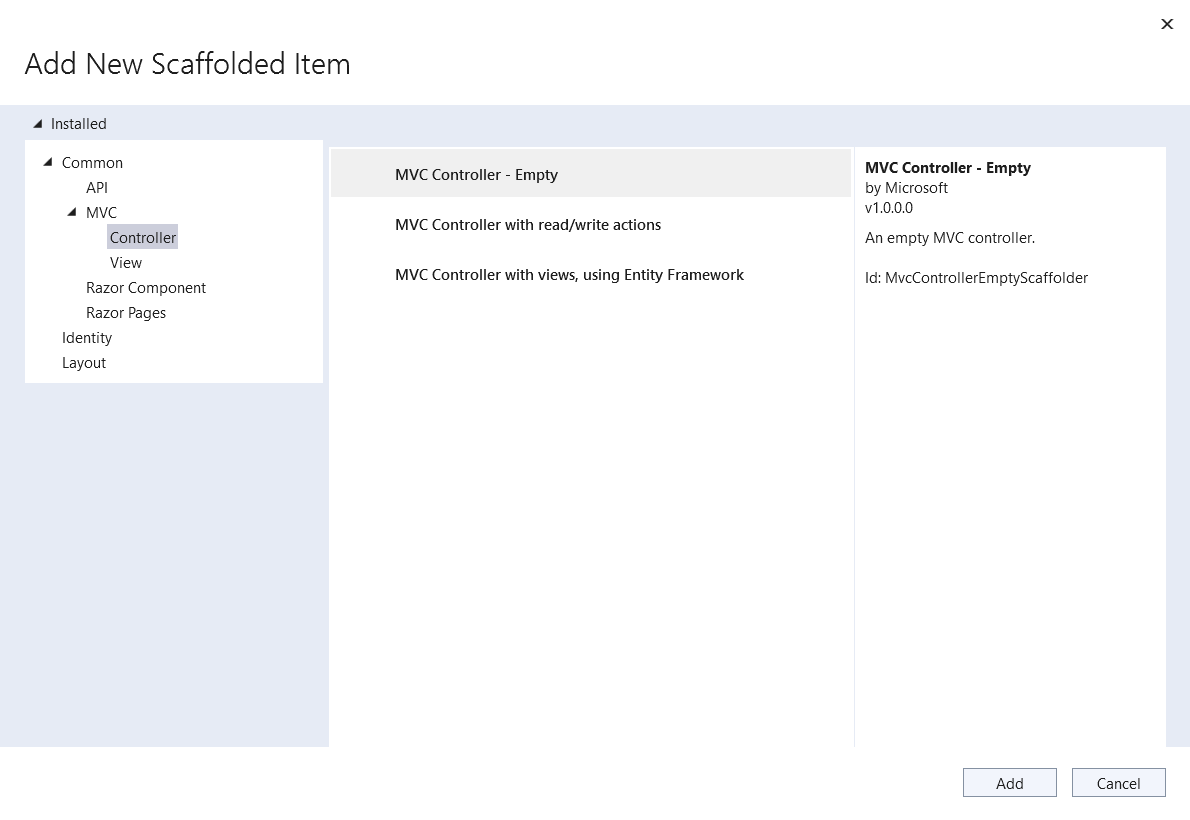Choose MVC Controller with views, using Entity Framework
This screenshot has width=1190, height=820.
pos(569,275)
